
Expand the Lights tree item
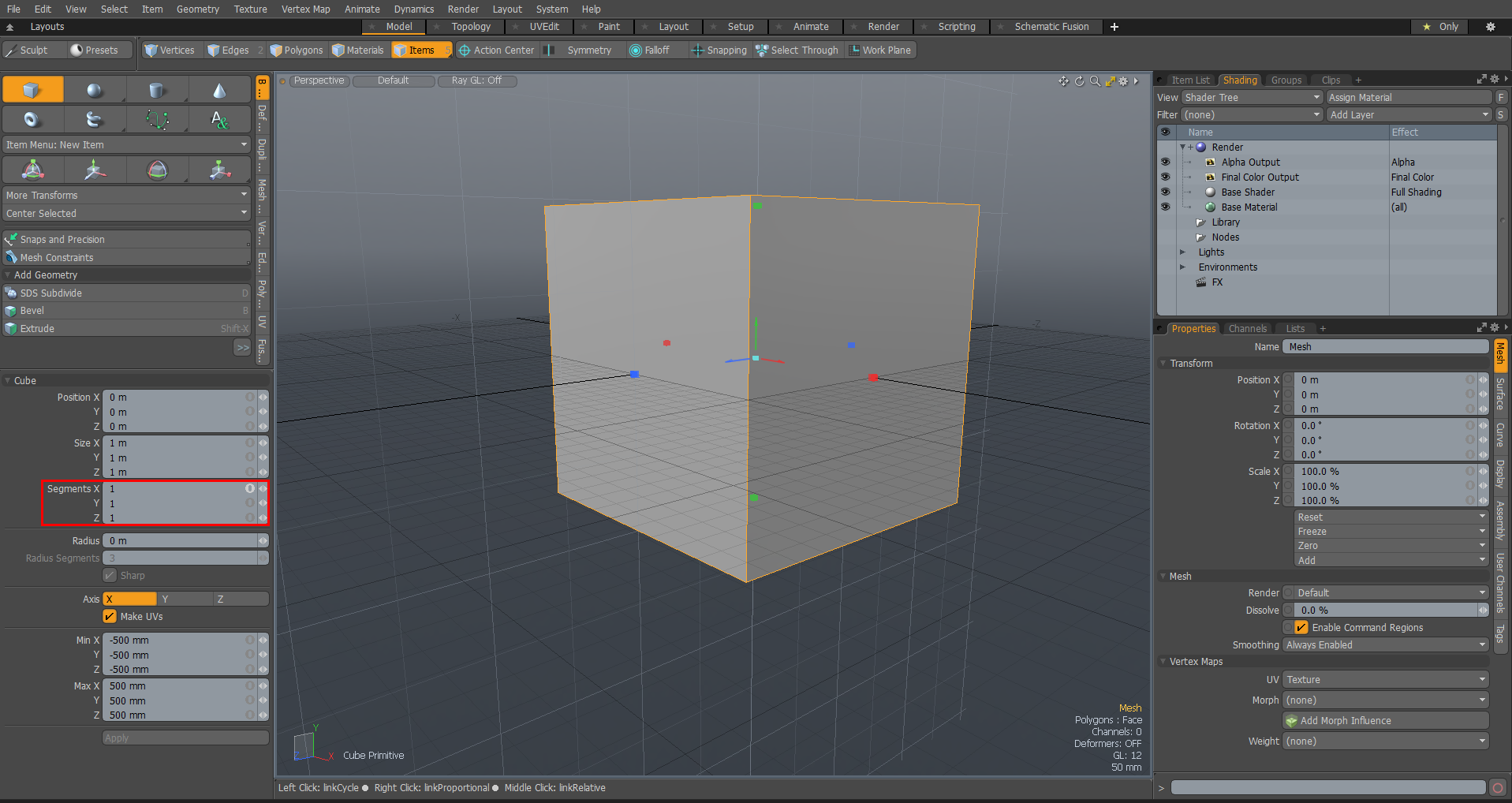point(1182,252)
